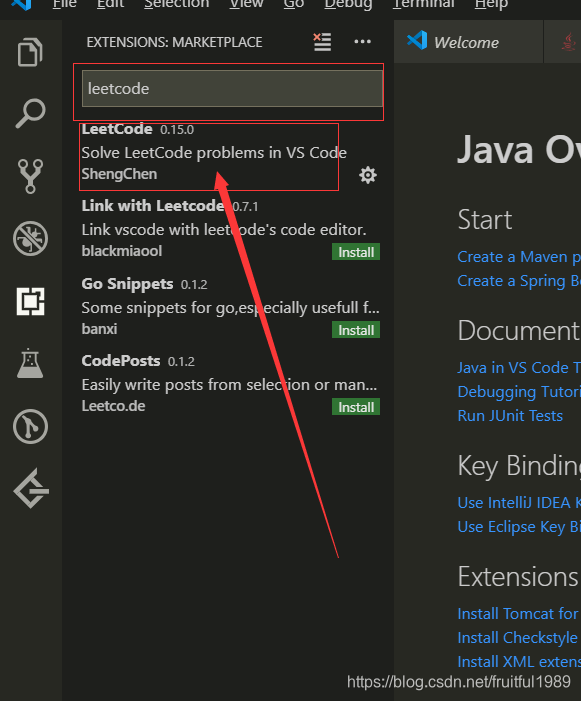Open the Help menu
581x701 pixels.
tap(491, 4)
